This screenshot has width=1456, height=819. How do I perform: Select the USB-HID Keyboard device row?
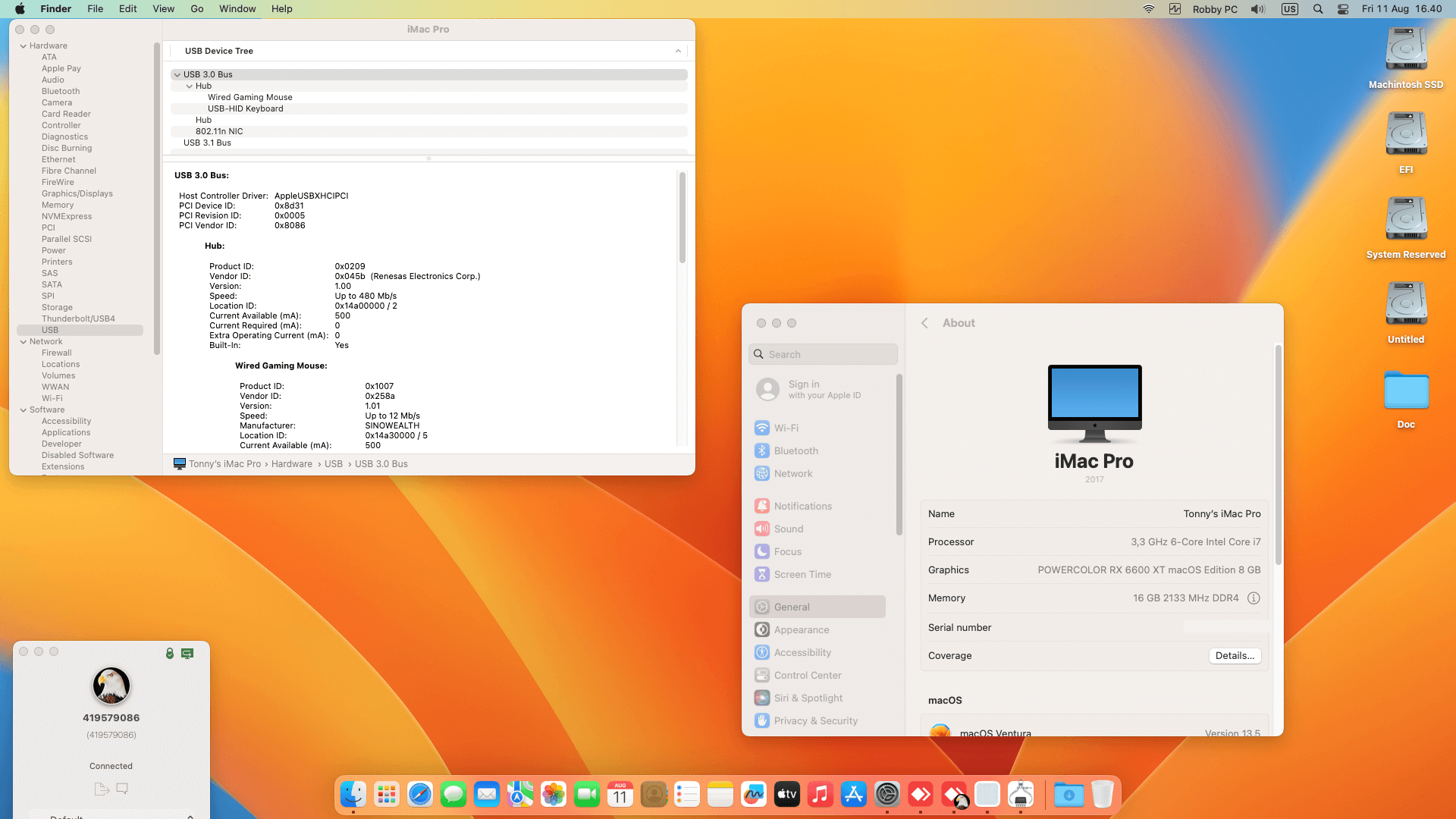(429, 109)
